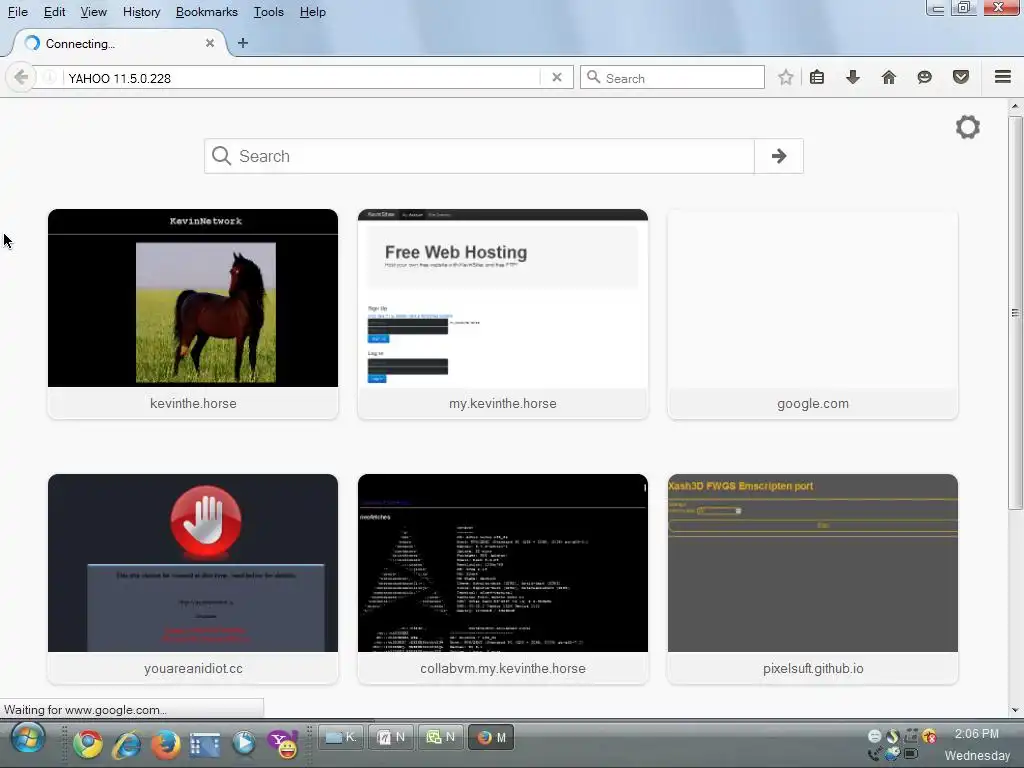Viewport: 1024px width, 768px height.
Task: Open the Windows Start orb
Action: 27,740
